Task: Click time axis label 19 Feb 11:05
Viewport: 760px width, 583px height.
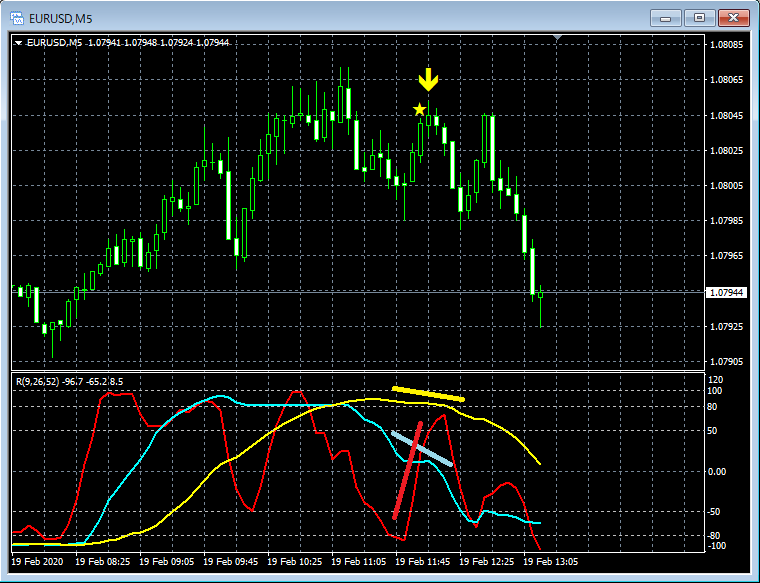Action: pyautogui.click(x=358, y=562)
